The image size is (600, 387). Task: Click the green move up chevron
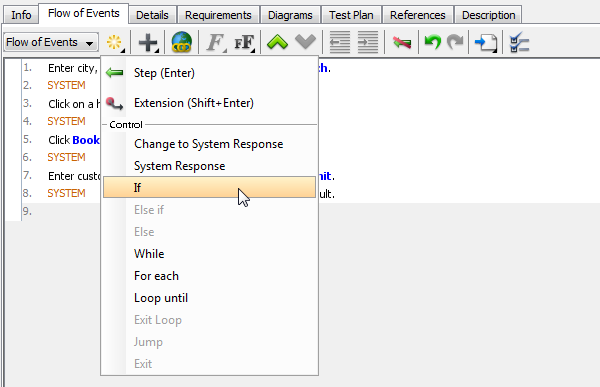277,42
